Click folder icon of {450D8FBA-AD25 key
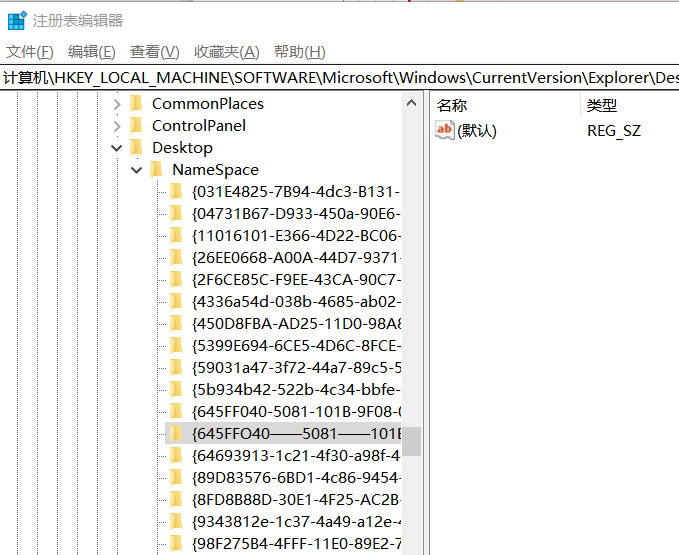The image size is (679, 555). [176, 323]
